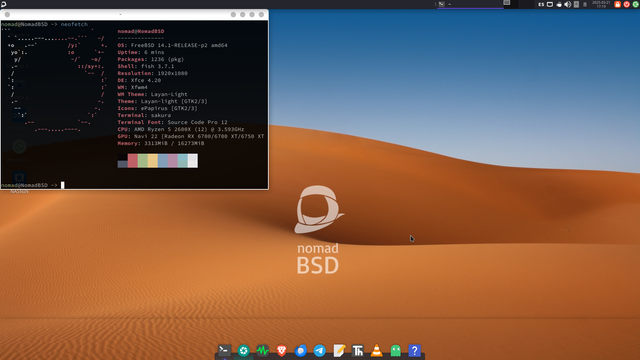
Task: Open the NomadBSD menu in top-left corner
Action: click(3, 4)
